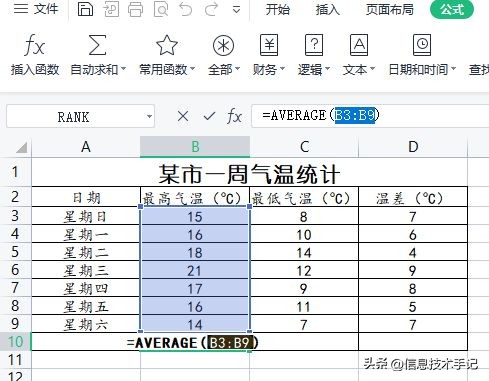Select row 10 header
Image resolution: width=489 pixels, height=381 pixels.
click(15, 342)
